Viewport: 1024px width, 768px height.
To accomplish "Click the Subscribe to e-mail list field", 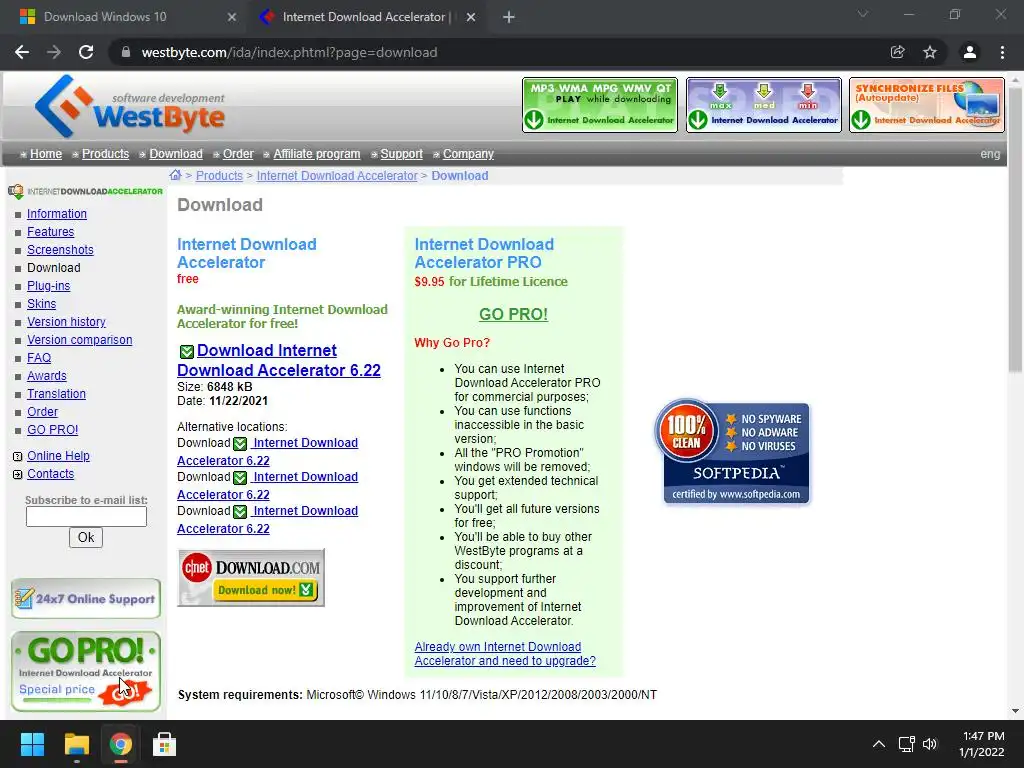I will pos(86,517).
